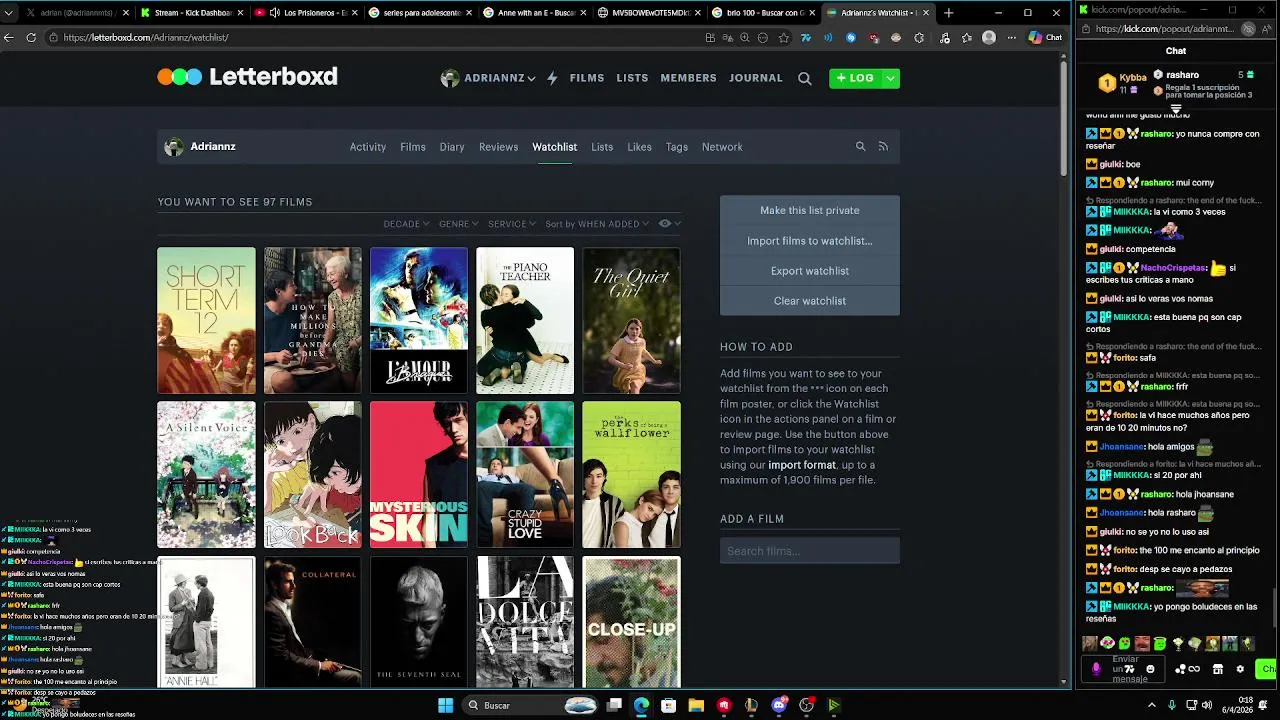This screenshot has height=720, width=1280.
Task: Click the volume icon in system tray
Action: (x=1207, y=705)
